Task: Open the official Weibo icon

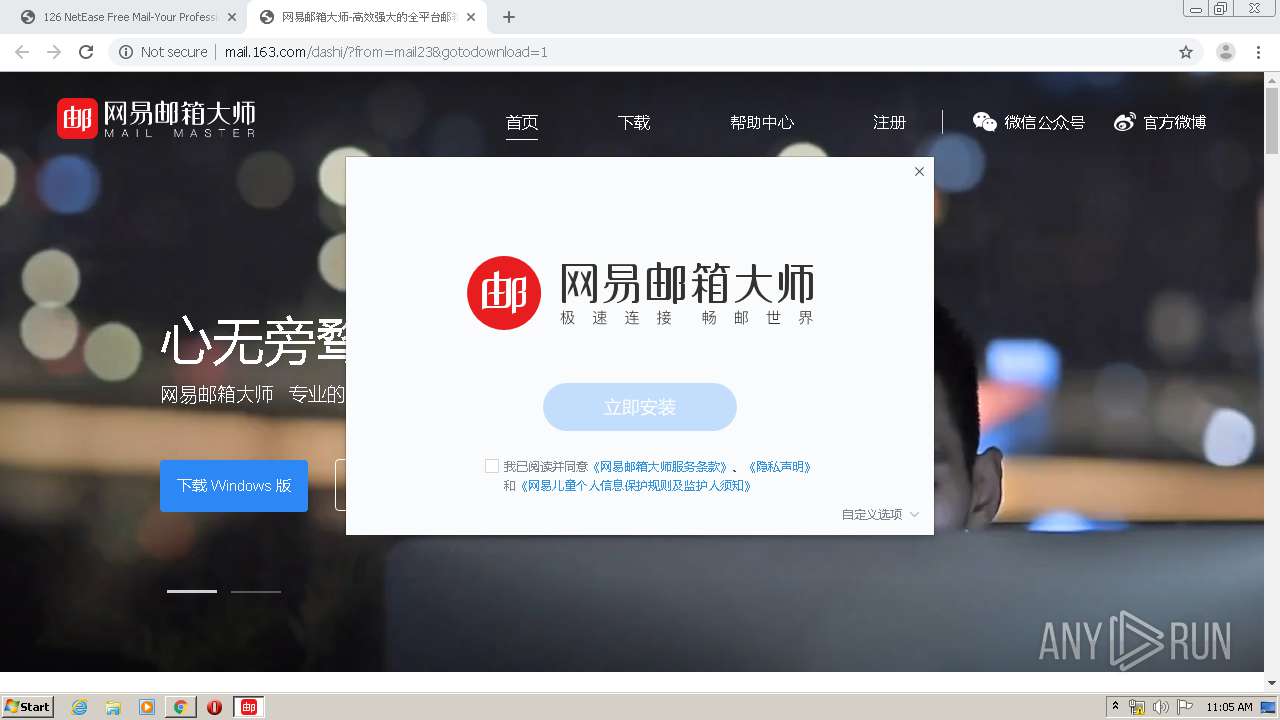Action: [x=1125, y=122]
